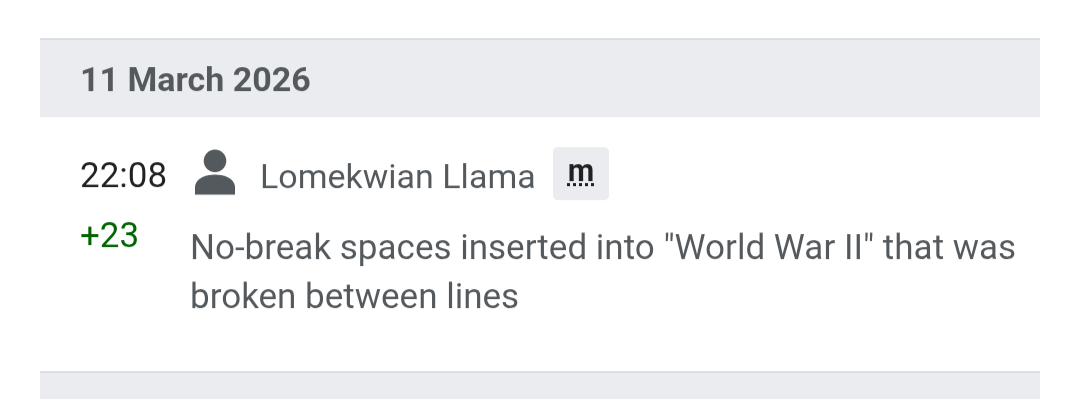Click the word "Lomekwian" in the username
1080x399 pixels.
tap(347, 177)
